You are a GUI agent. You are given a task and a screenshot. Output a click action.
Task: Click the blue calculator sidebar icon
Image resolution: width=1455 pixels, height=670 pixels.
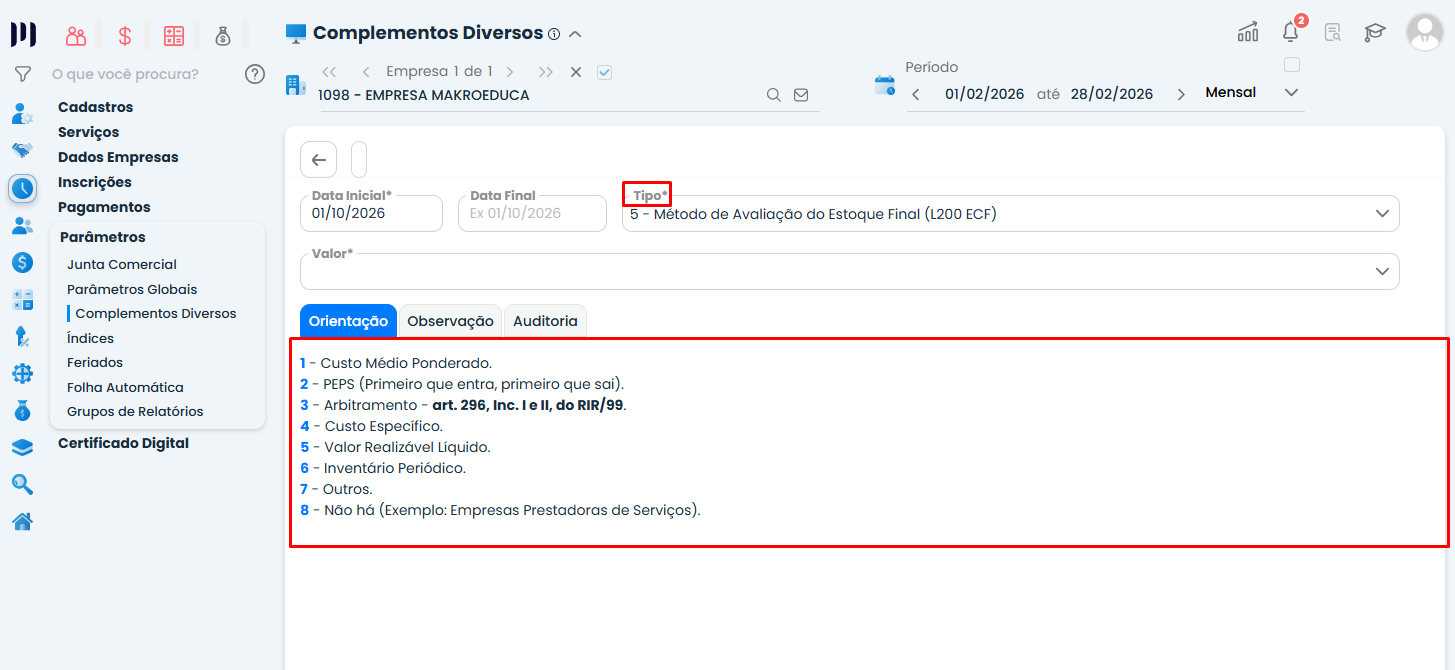(22, 300)
